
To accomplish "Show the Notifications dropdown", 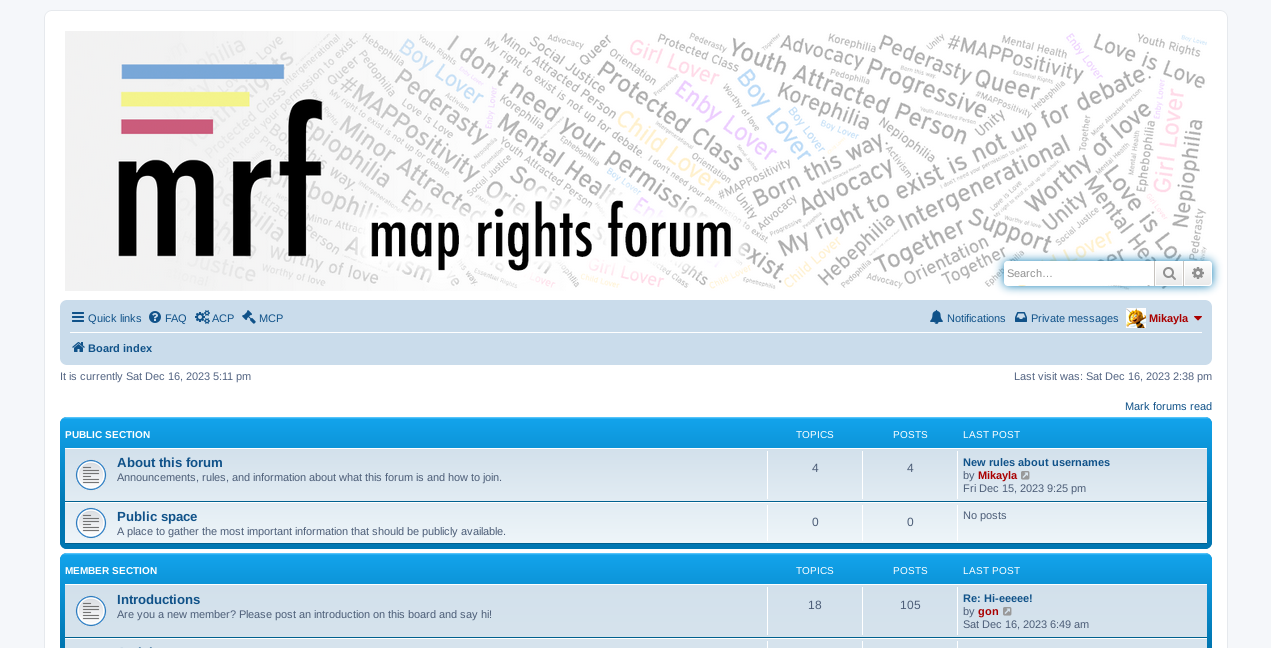I will [968, 318].
